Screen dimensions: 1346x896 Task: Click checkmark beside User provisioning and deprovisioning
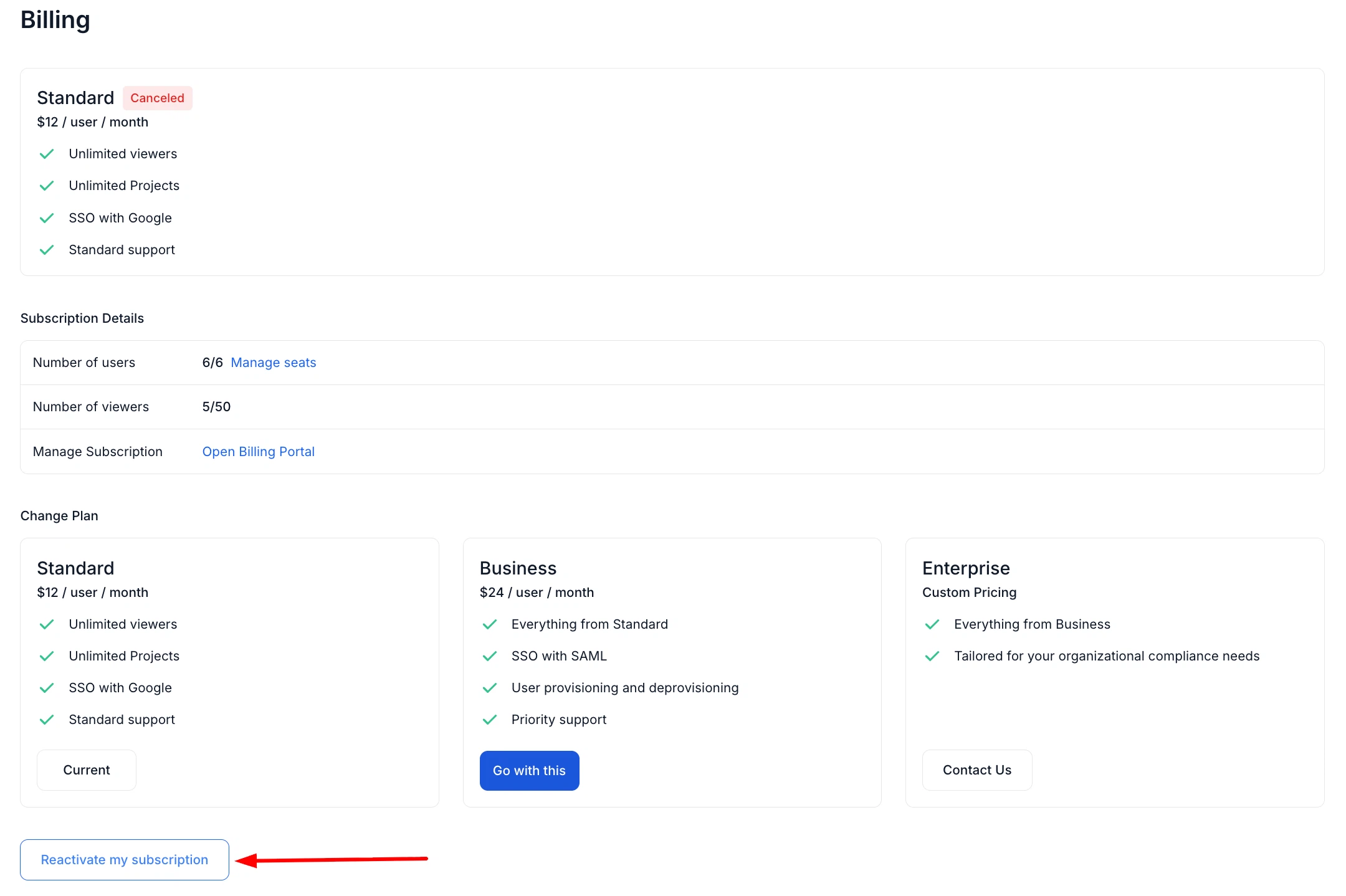point(490,688)
